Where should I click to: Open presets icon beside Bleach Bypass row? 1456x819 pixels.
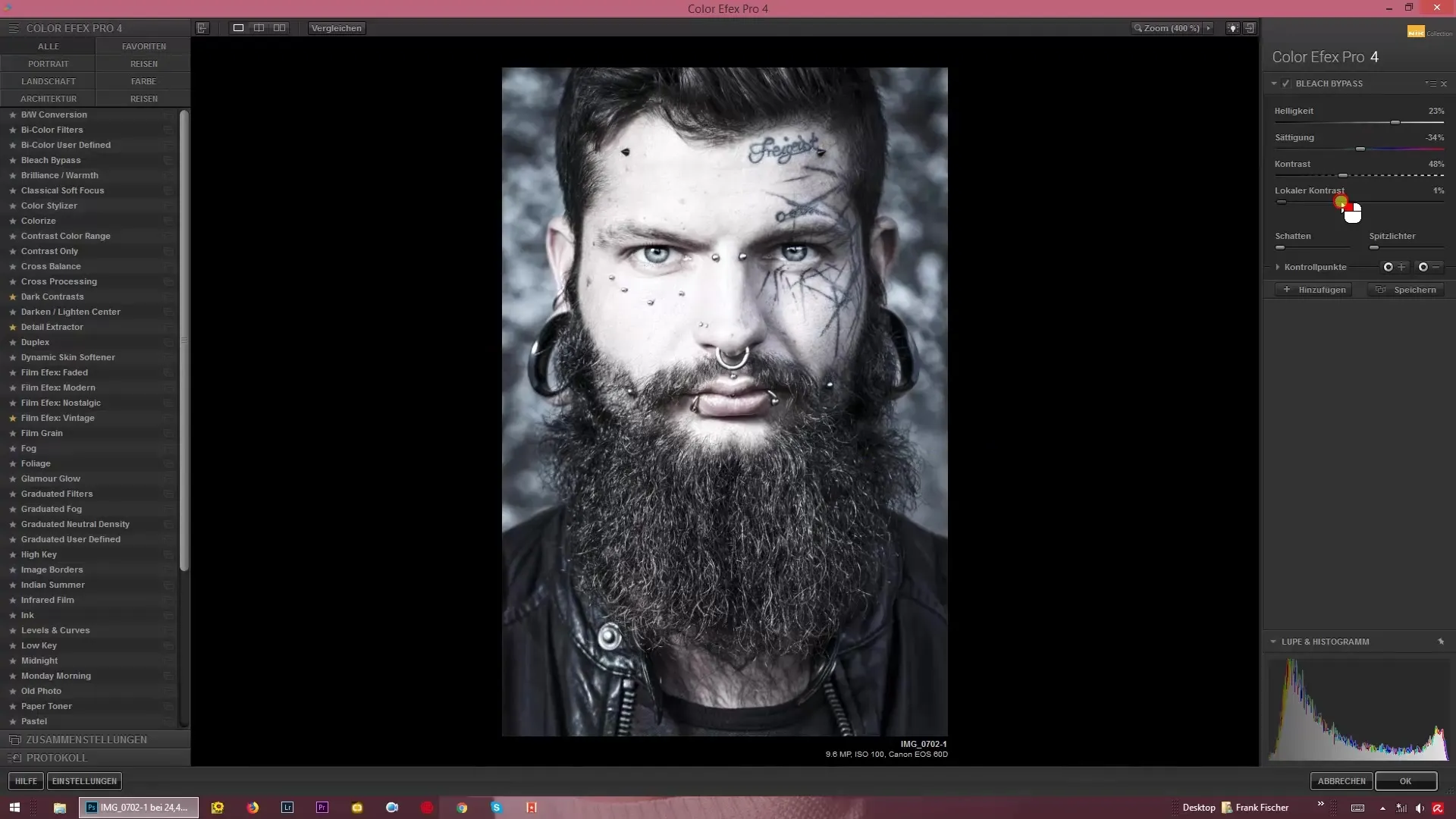(168, 160)
